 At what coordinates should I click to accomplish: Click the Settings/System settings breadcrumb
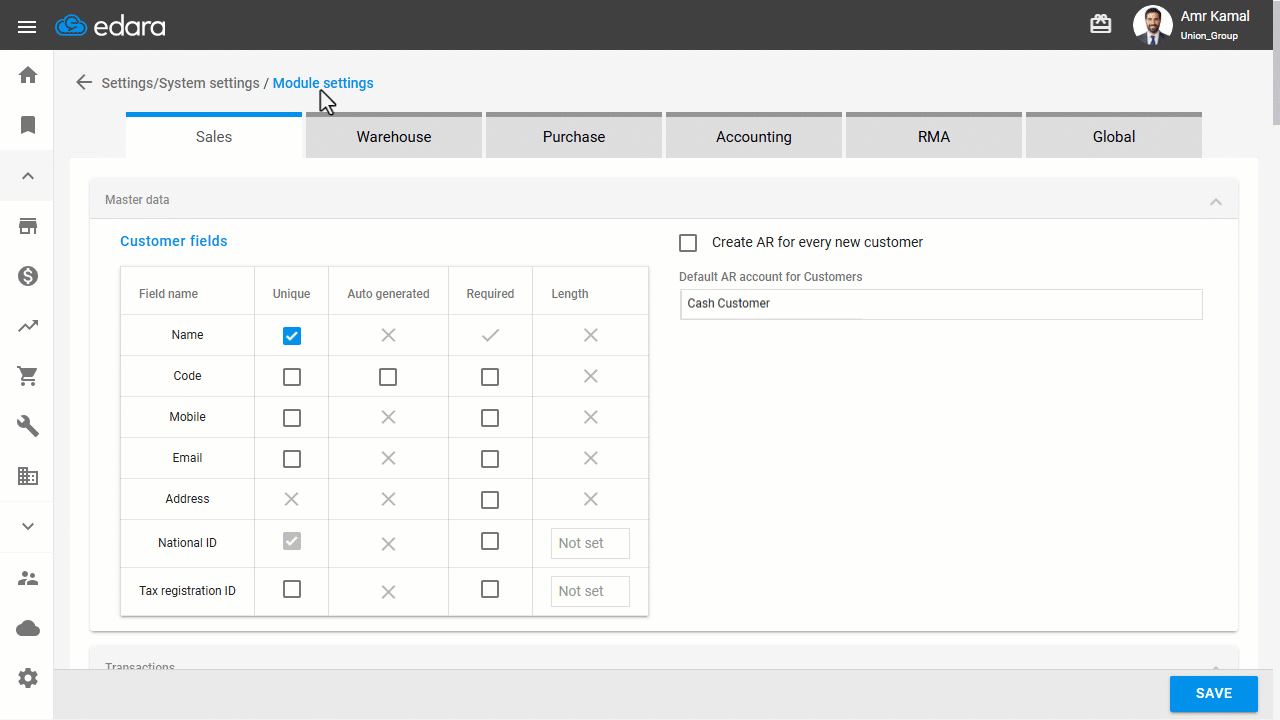tap(180, 83)
